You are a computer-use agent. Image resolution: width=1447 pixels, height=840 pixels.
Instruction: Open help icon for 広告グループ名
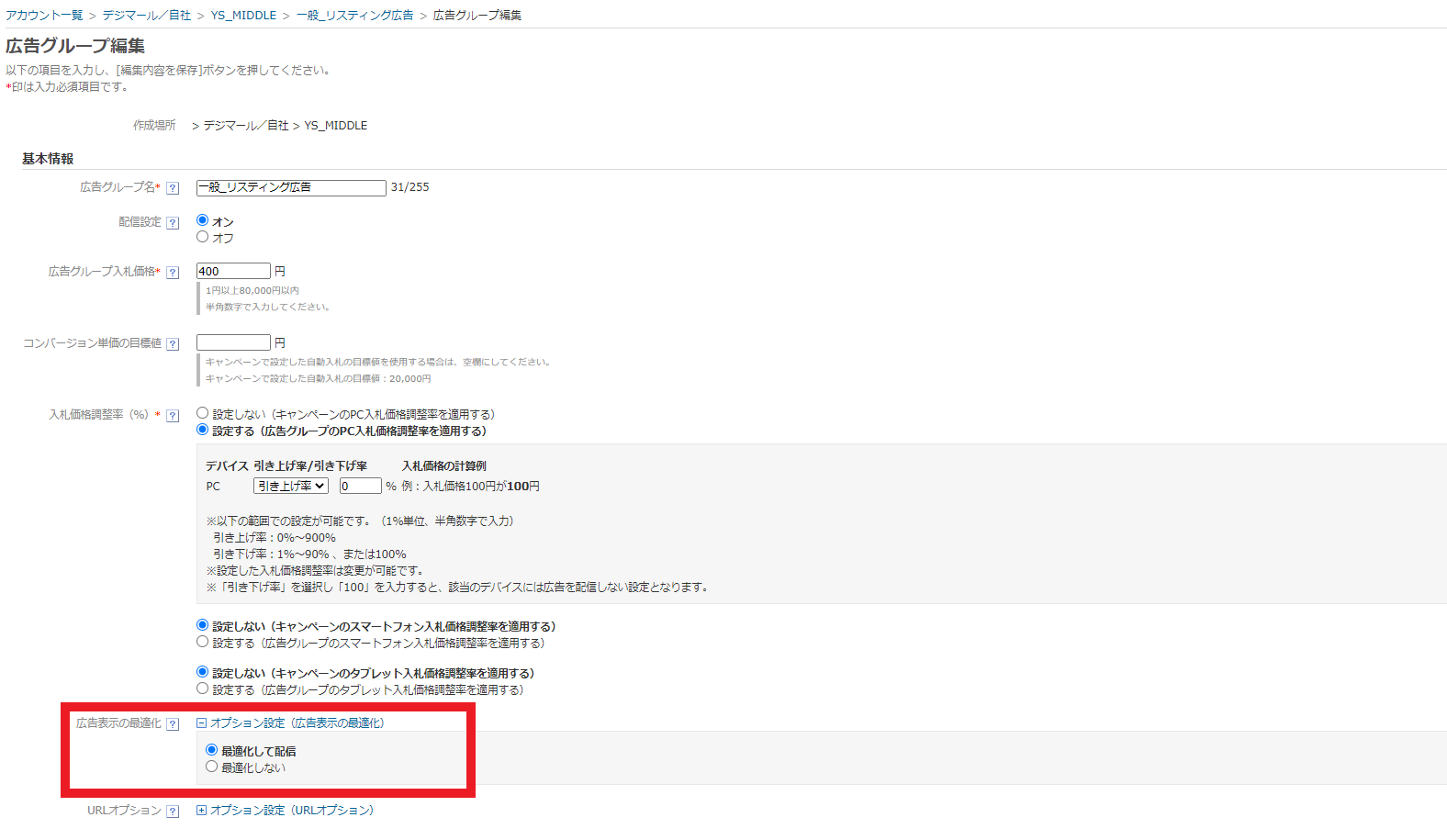click(173, 188)
